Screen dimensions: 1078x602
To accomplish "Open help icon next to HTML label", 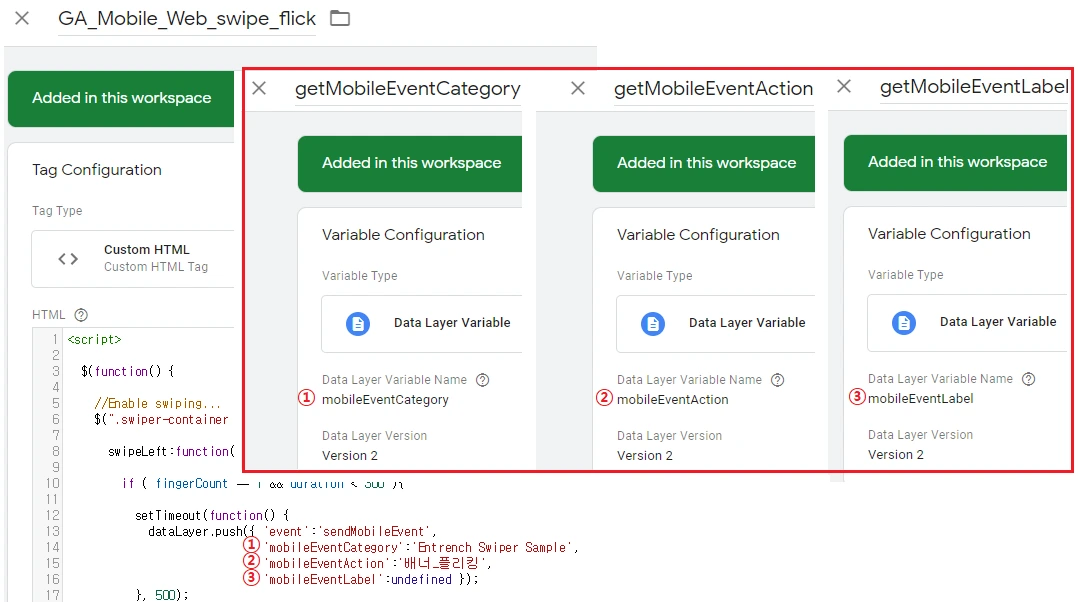I will pyautogui.click(x=81, y=315).
